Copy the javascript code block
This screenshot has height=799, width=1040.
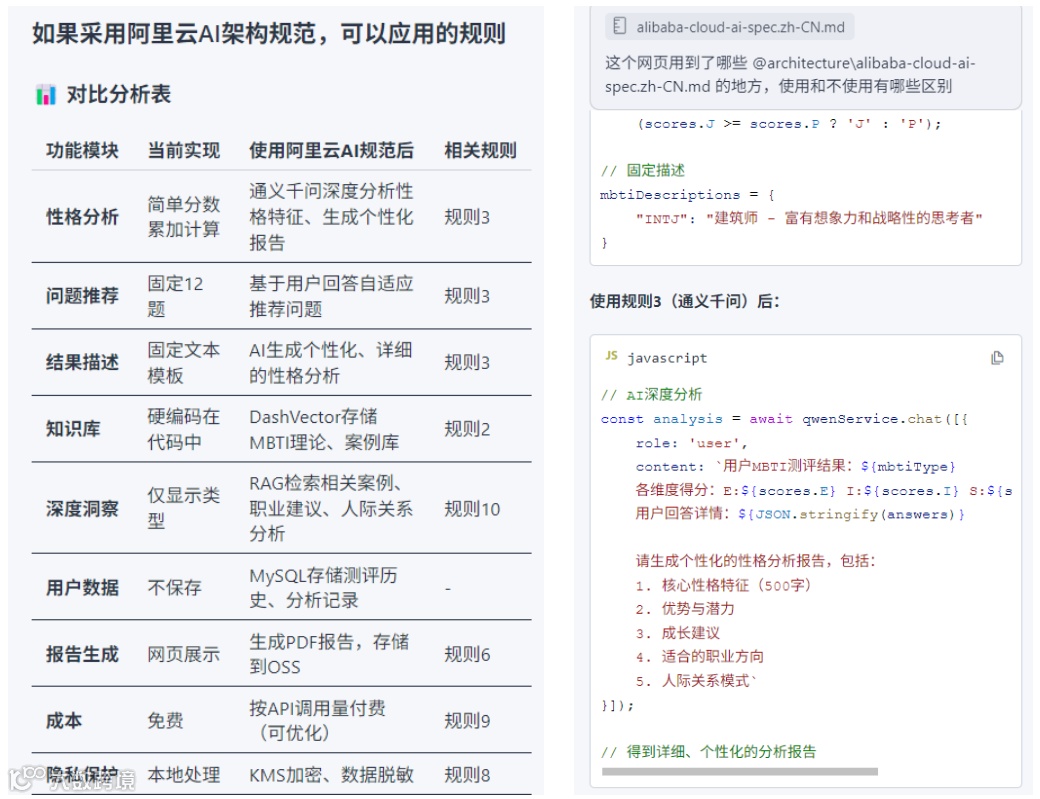coord(996,358)
